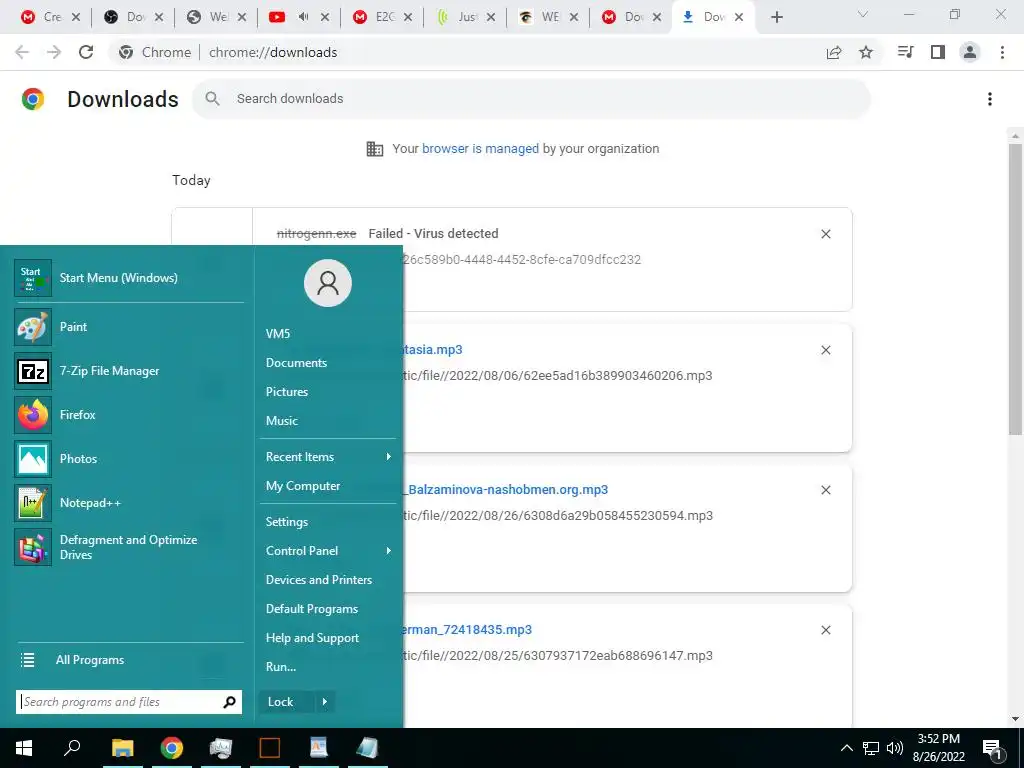Show hidden system tray icons
1024x768 pixels.
pos(846,748)
